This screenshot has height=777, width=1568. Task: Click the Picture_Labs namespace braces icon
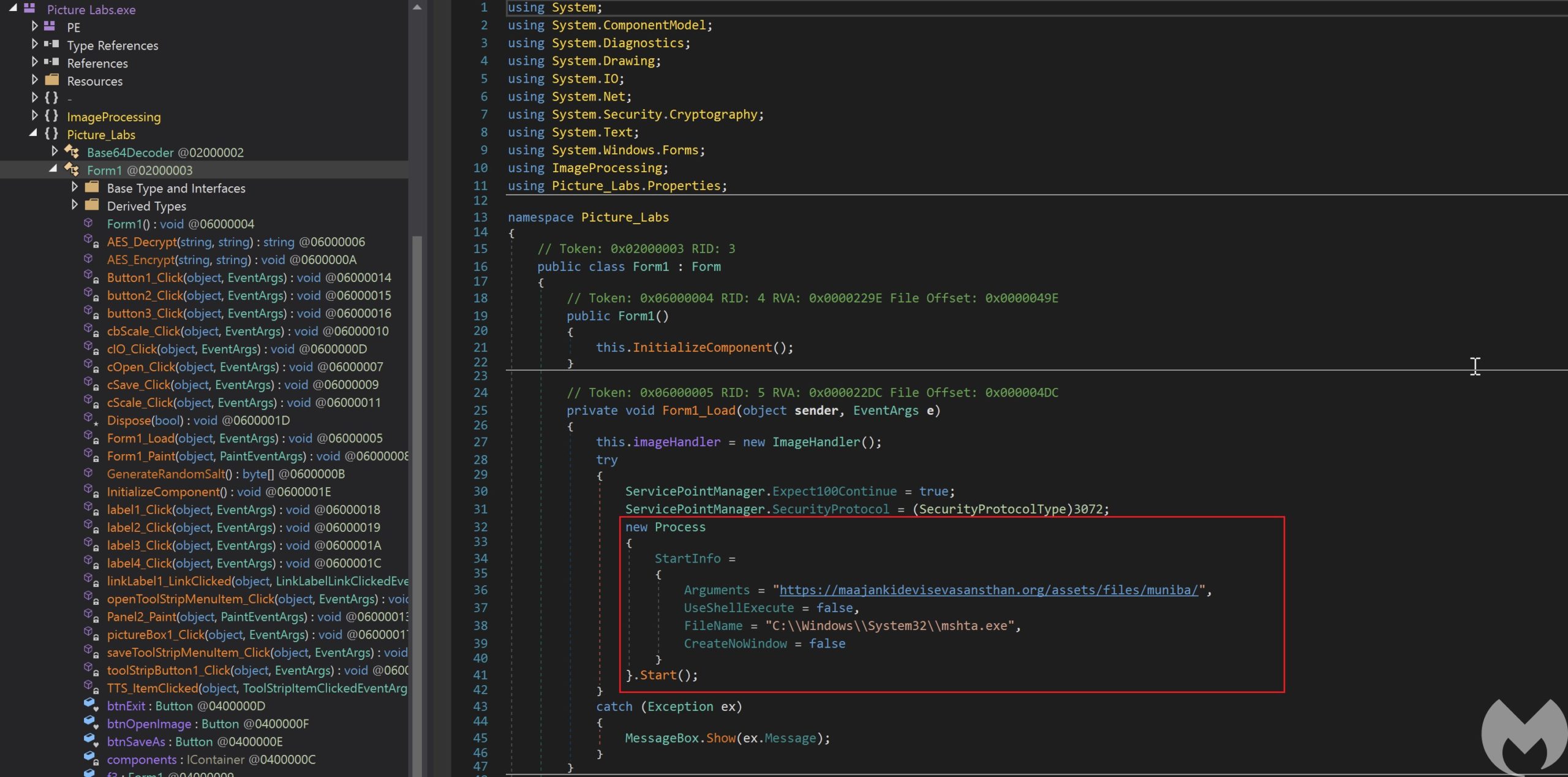(x=52, y=134)
